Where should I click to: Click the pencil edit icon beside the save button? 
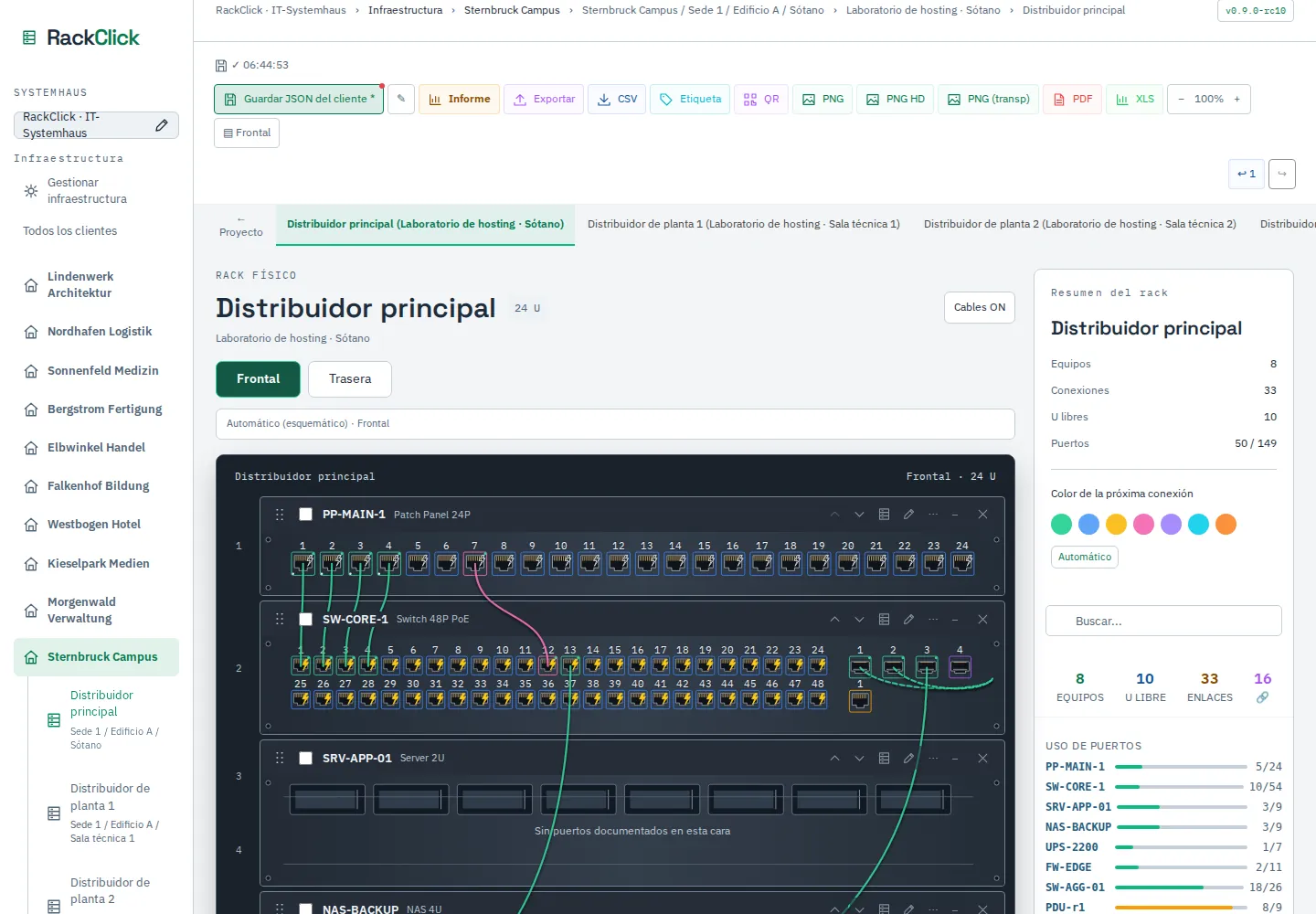click(x=401, y=99)
